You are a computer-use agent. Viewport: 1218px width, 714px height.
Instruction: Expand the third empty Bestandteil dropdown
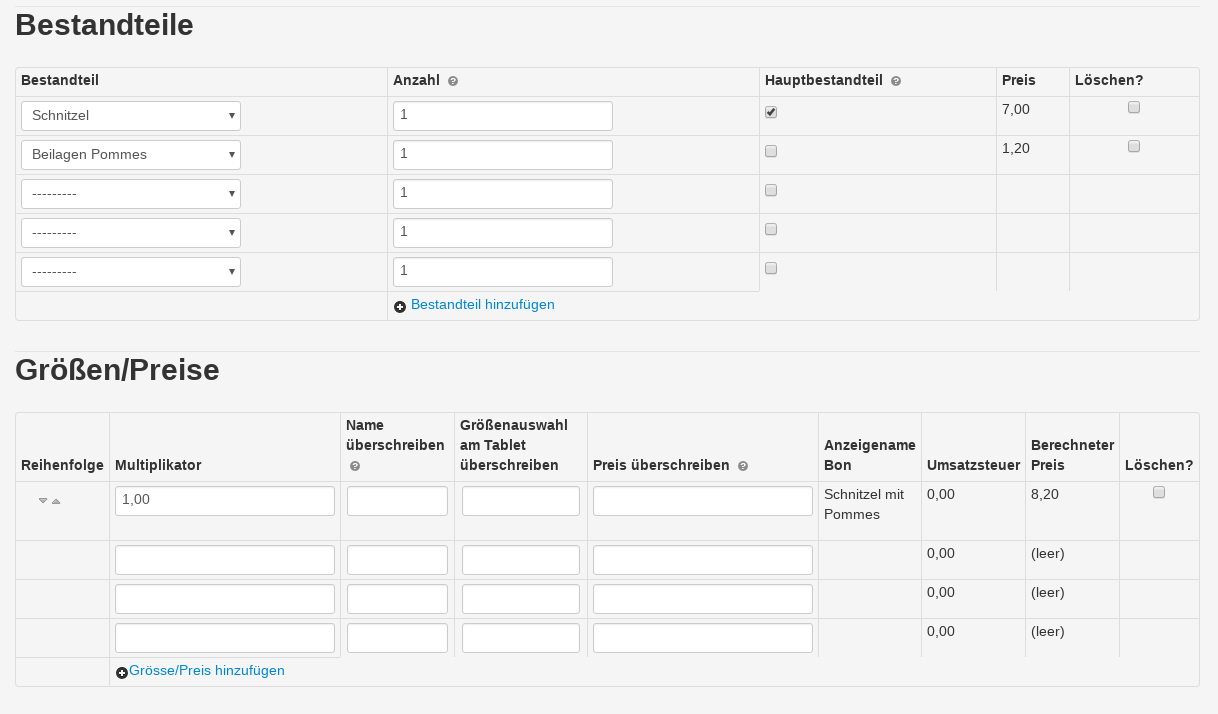pos(131,272)
